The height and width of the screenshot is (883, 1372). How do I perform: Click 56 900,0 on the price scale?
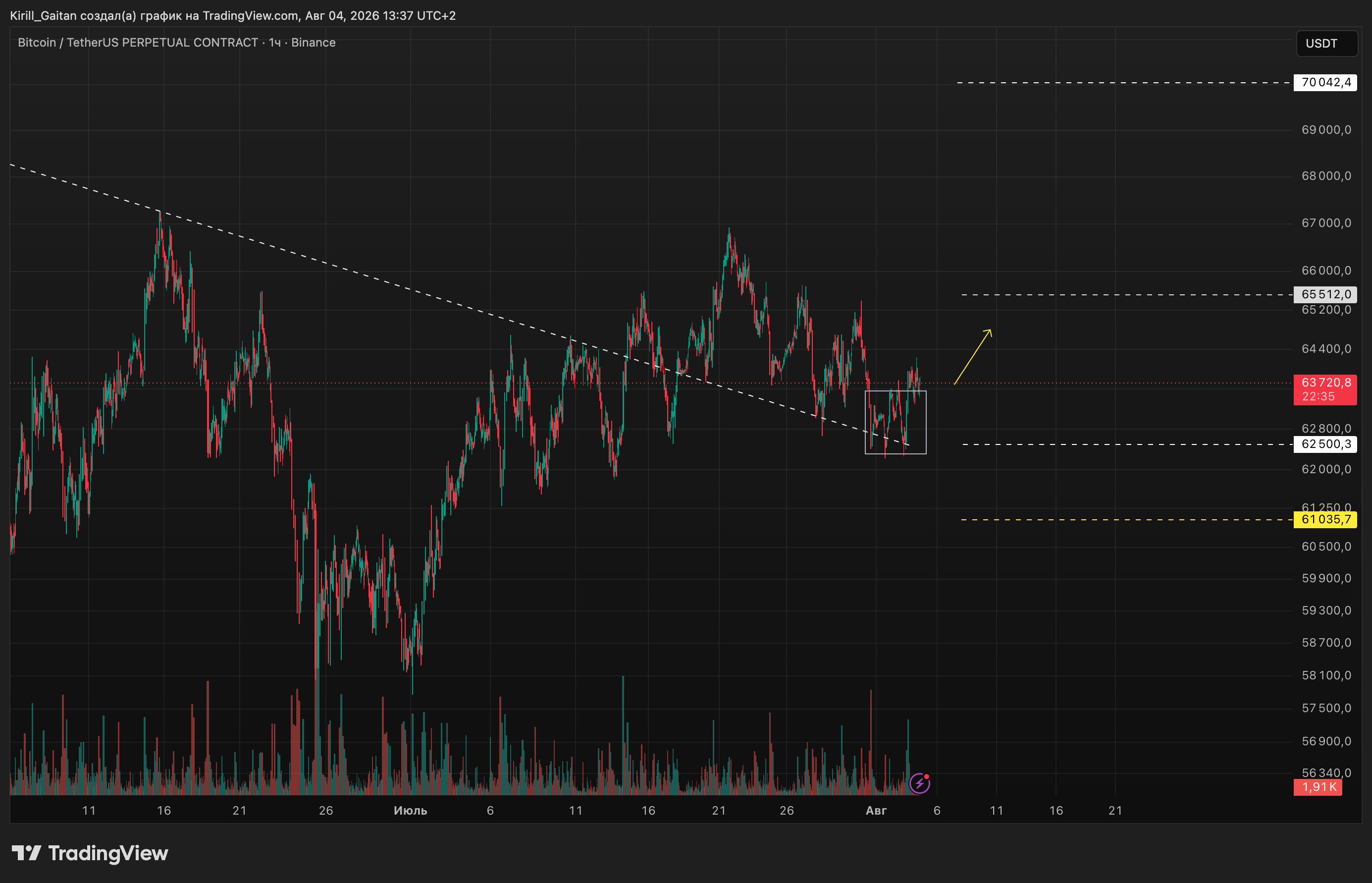1326,741
